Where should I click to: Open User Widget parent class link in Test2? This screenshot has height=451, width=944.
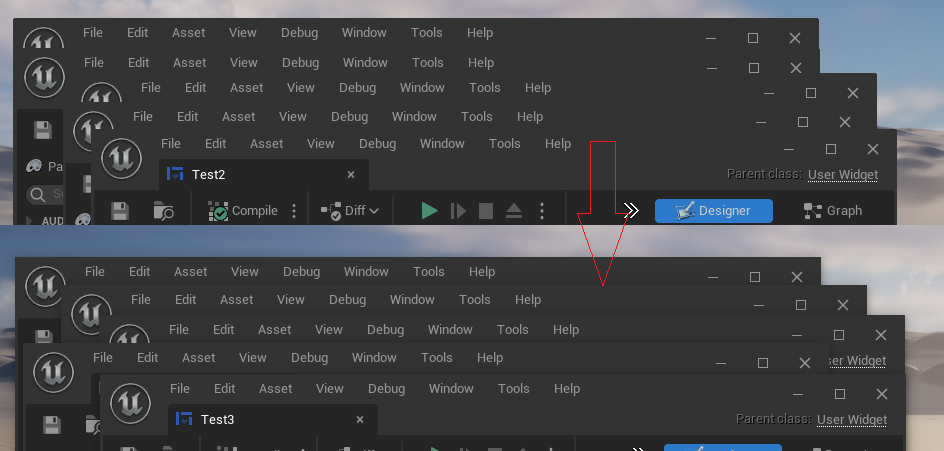(843, 175)
